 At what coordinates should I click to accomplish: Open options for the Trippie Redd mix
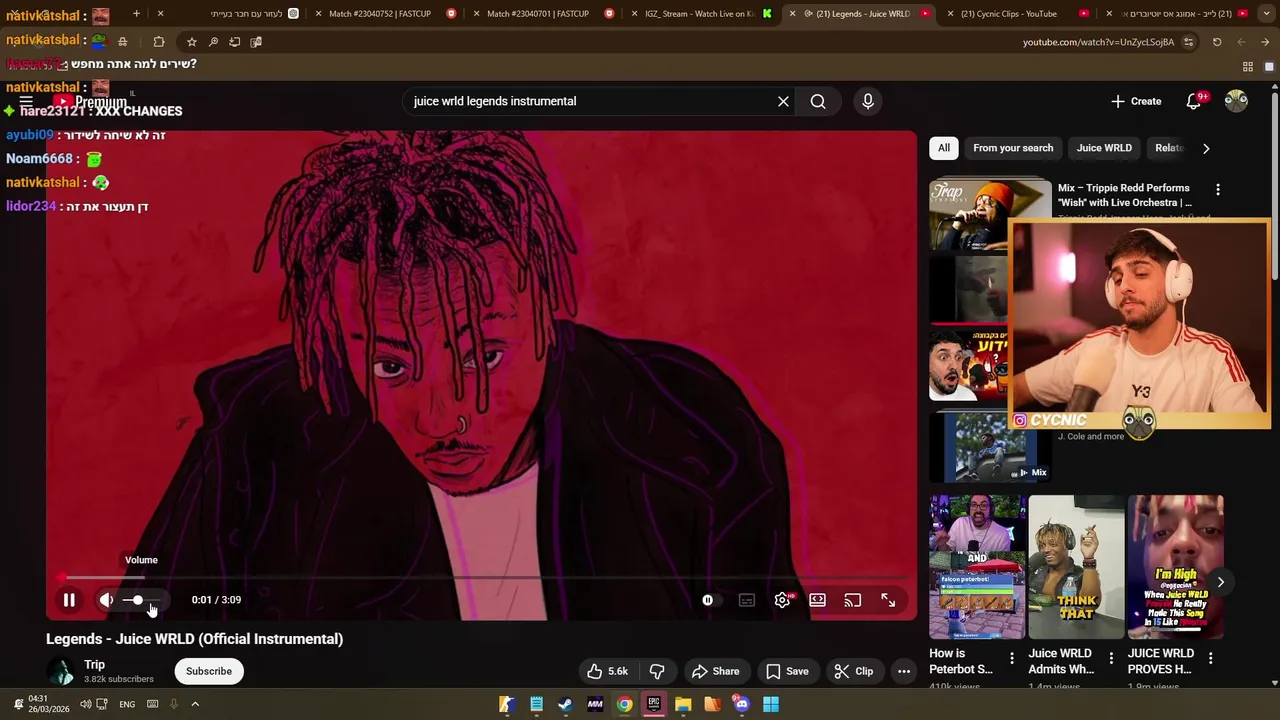(1218, 189)
